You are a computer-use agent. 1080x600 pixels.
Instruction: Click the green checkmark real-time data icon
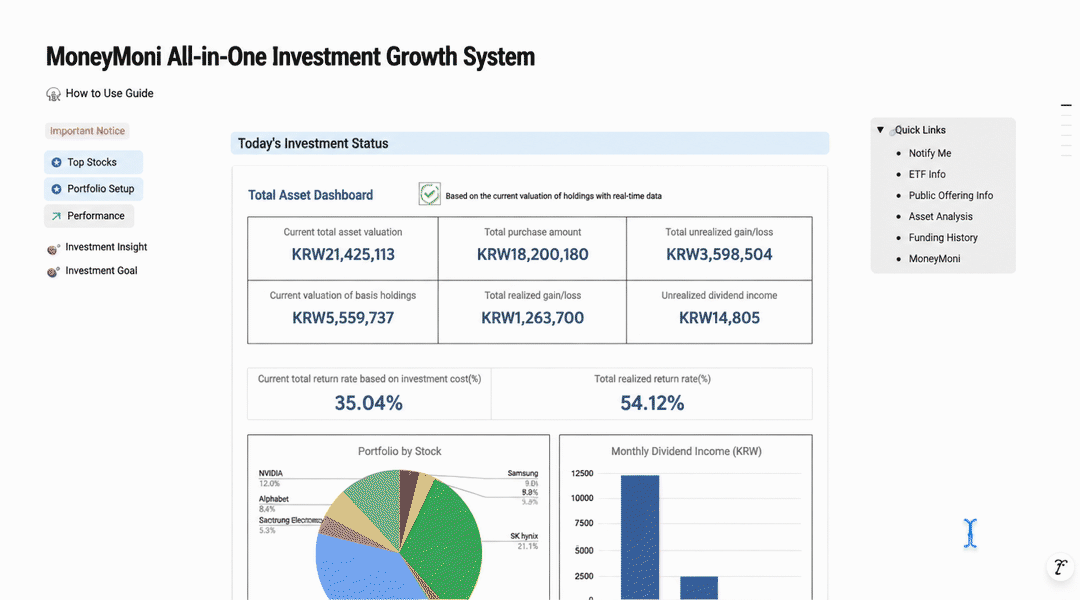click(429, 194)
